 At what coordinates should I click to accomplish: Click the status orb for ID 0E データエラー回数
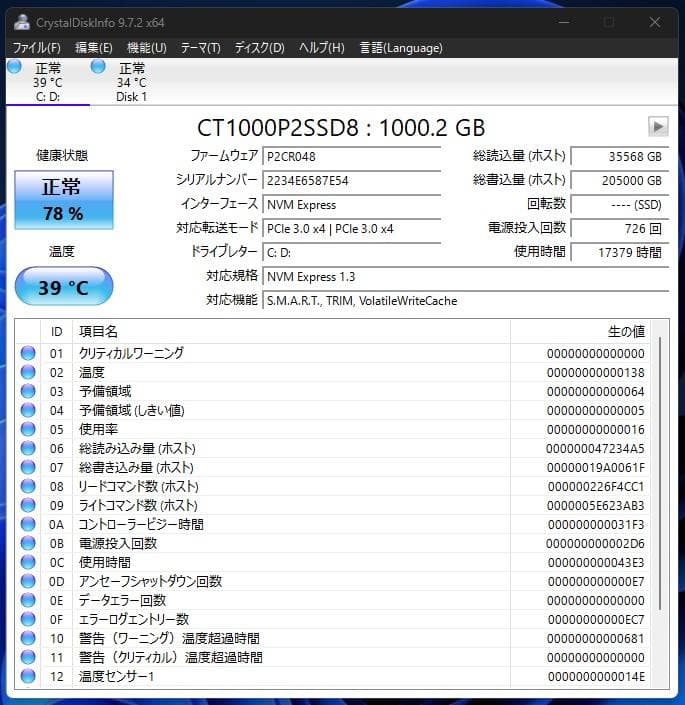(x=28, y=600)
